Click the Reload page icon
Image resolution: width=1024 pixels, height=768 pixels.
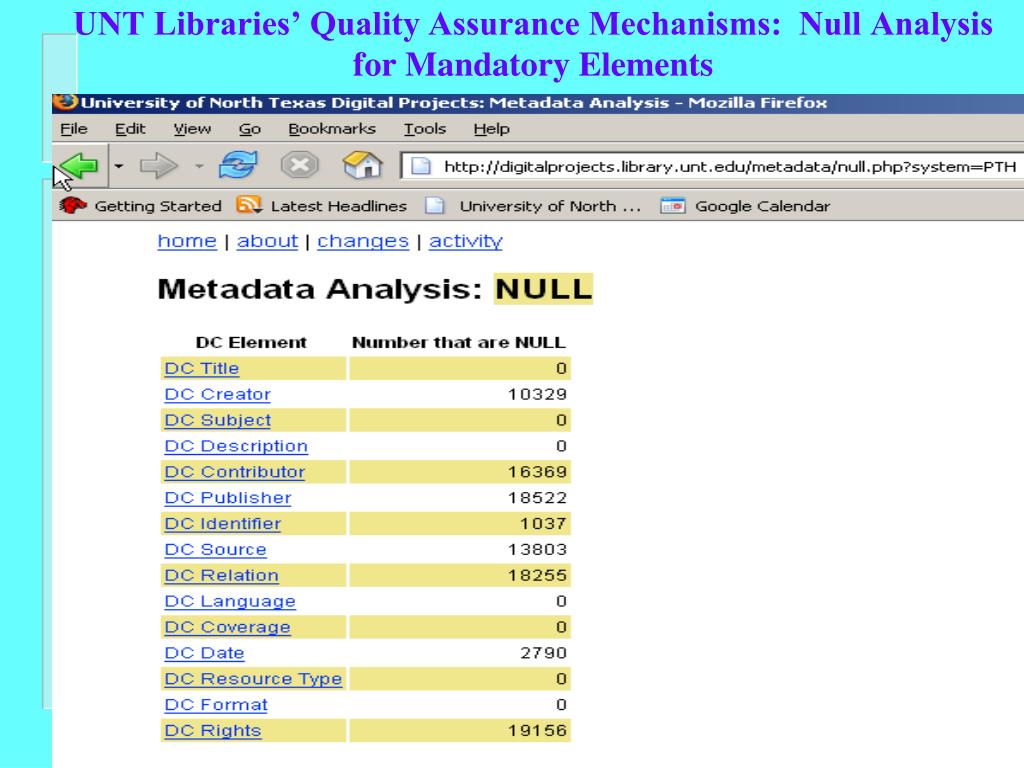coord(238,165)
